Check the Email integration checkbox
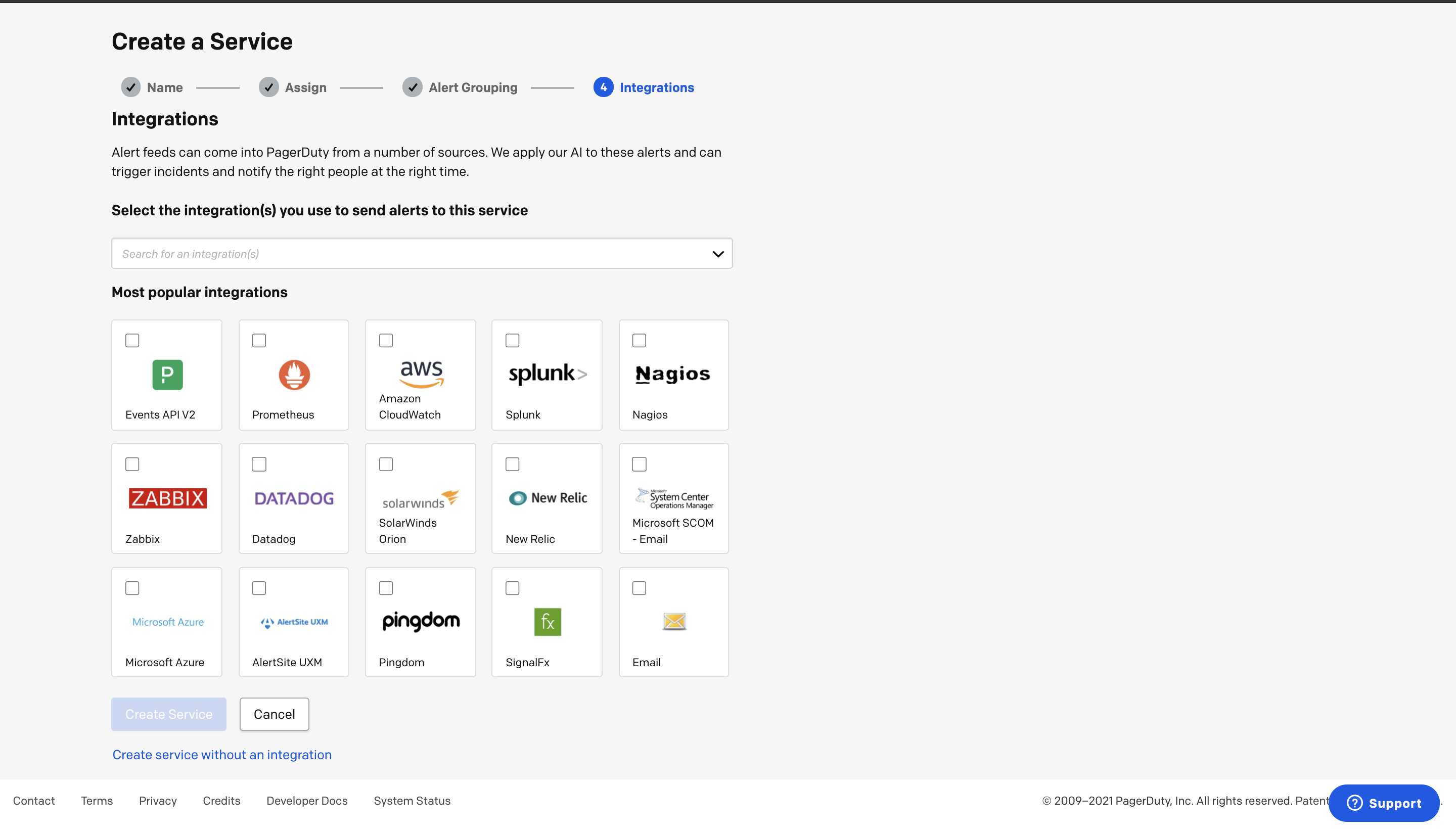 pos(639,588)
